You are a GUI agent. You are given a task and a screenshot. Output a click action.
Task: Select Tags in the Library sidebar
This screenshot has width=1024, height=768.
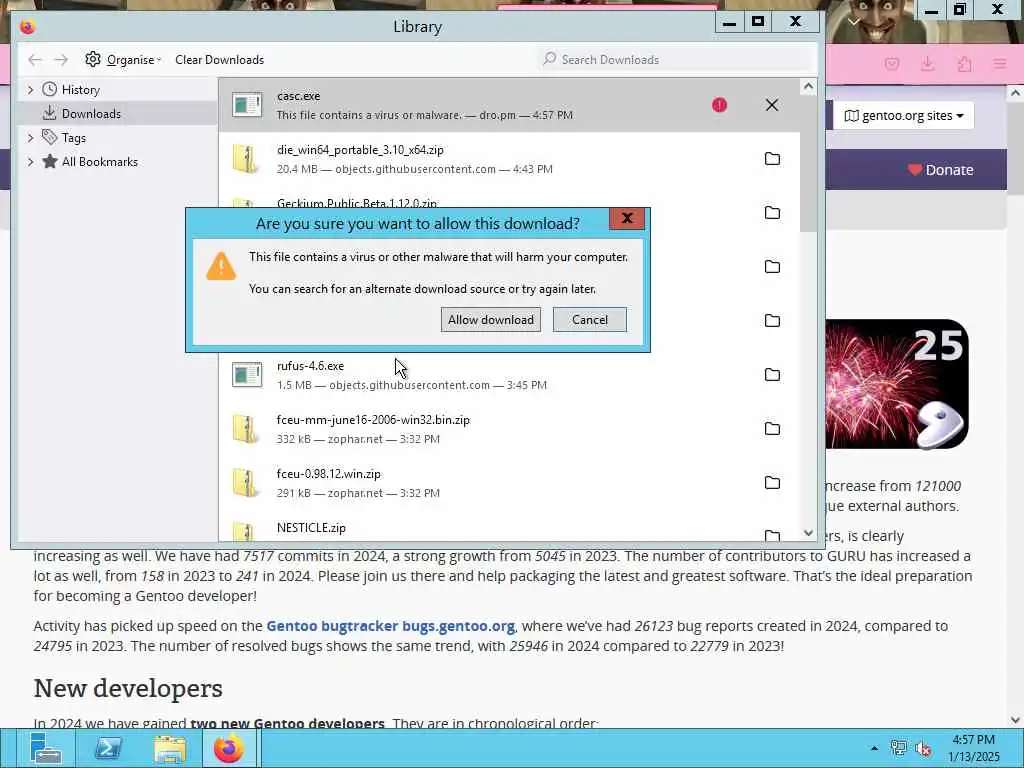click(x=73, y=138)
